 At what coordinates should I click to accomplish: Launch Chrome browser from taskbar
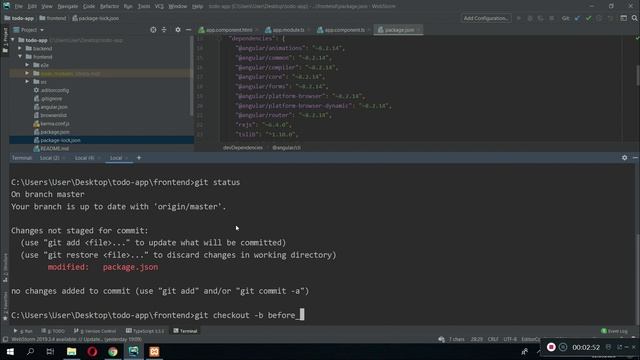point(113,351)
